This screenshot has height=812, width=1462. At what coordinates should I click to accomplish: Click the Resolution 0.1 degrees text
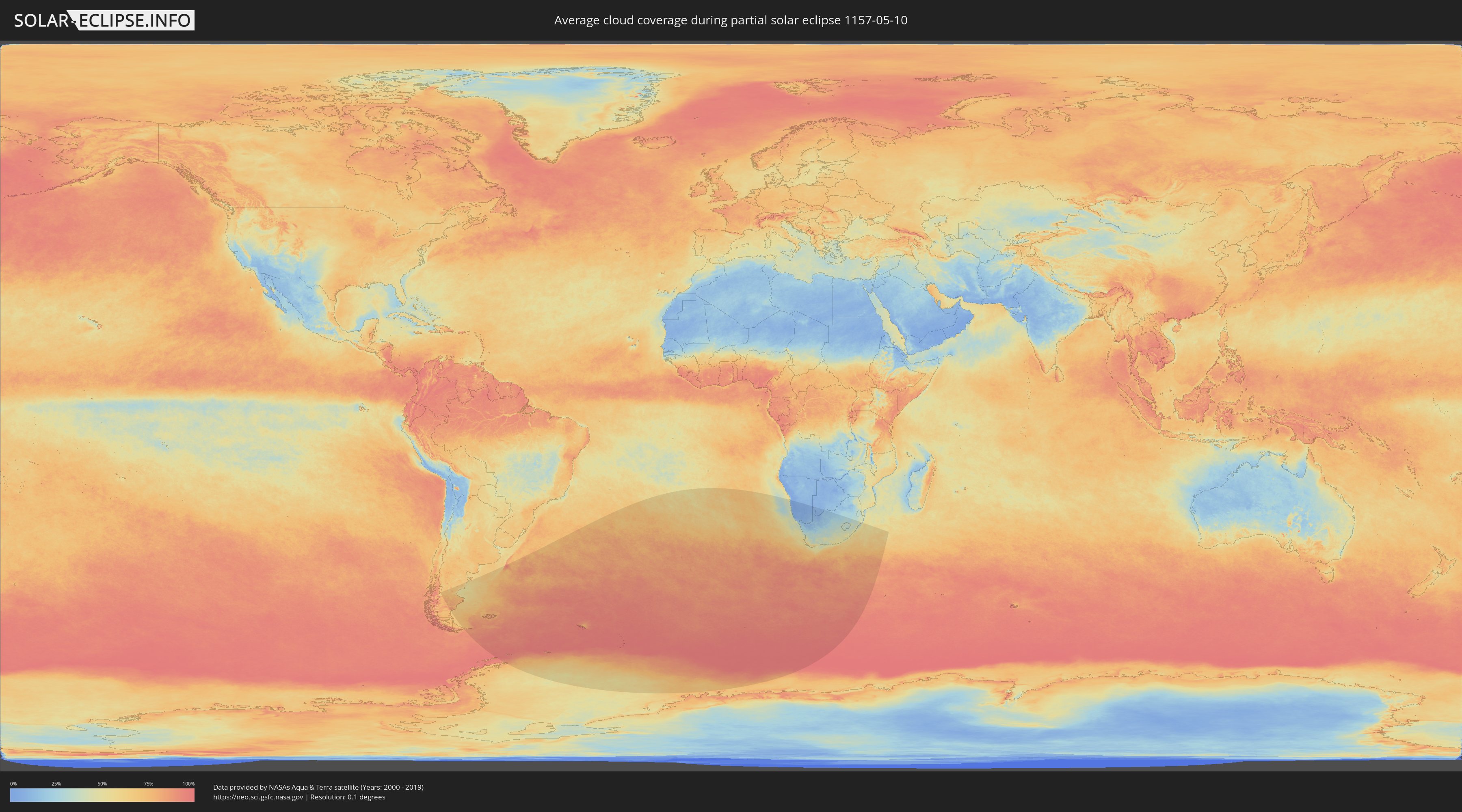(x=347, y=797)
